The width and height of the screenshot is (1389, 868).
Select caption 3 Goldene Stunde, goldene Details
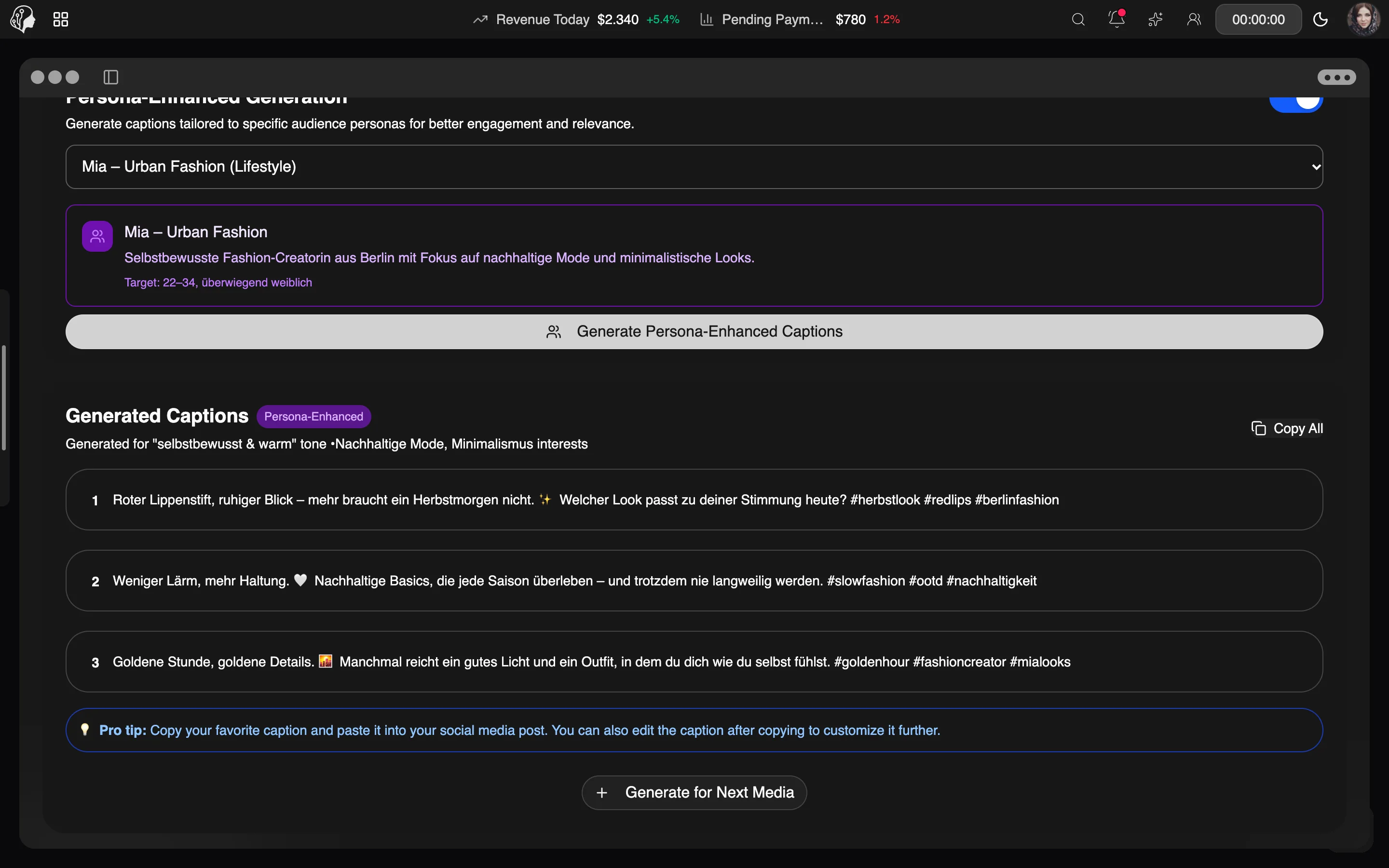click(694, 661)
